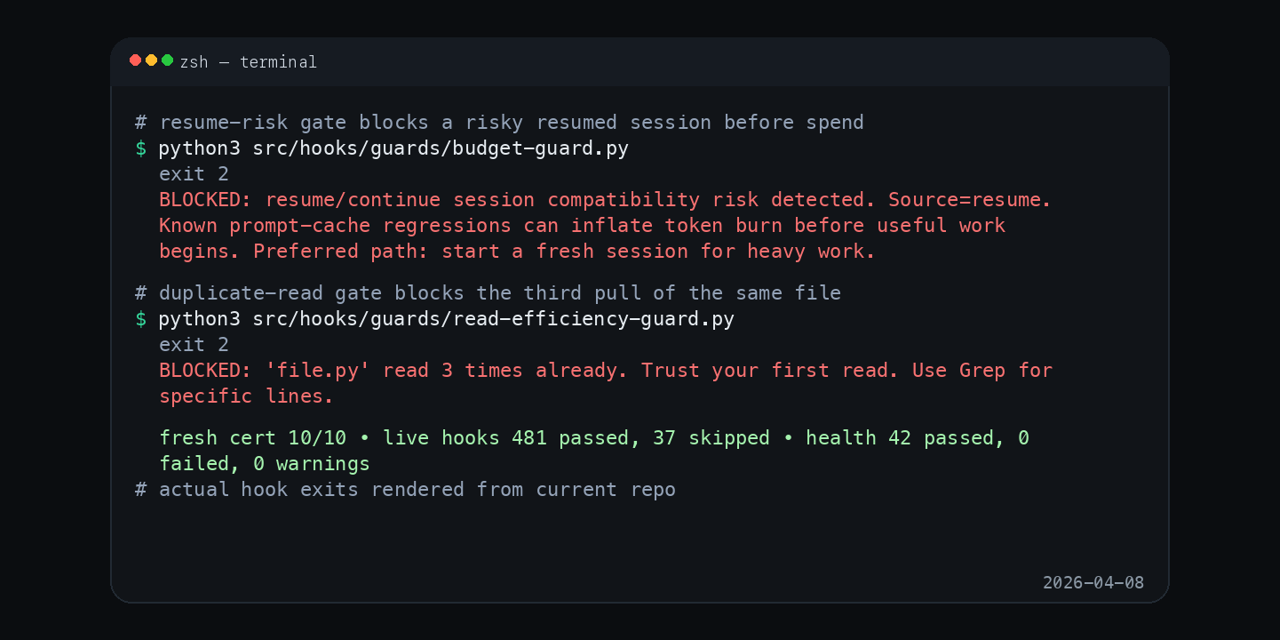Click the green zoom traffic light icon
Image resolution: width=1280 pixels, height=640 pixels.
pos(165,60)
